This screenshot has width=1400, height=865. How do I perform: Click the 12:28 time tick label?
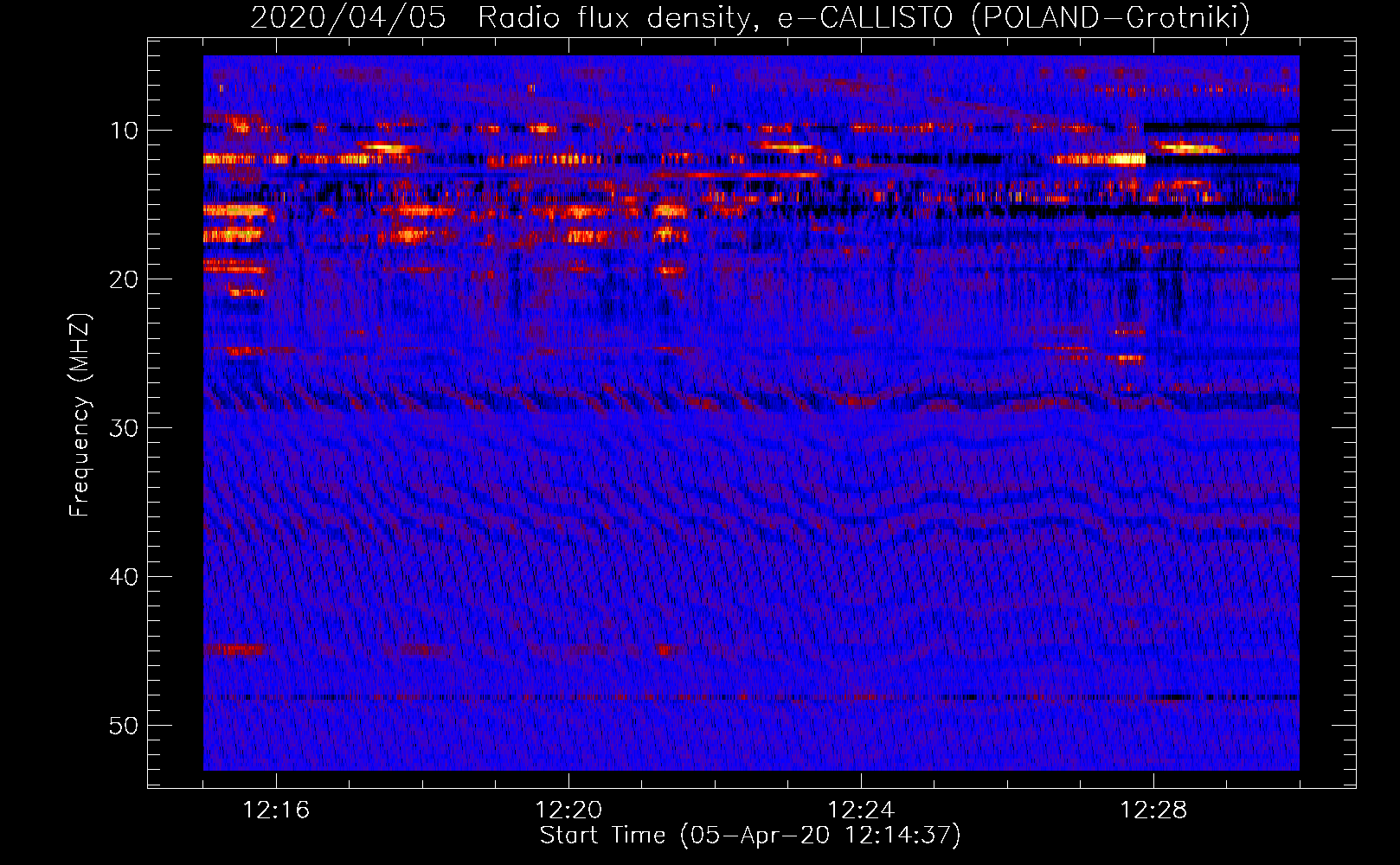(x=1153, y=811)
